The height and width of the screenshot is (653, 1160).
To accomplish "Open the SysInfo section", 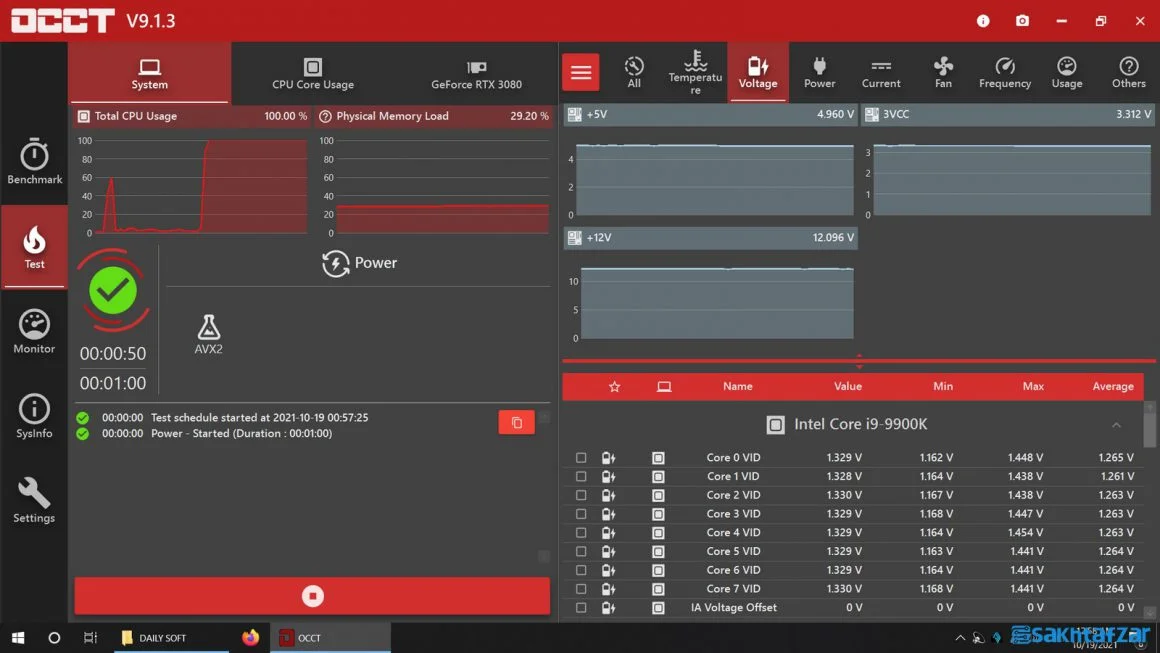I will (34, 416).
